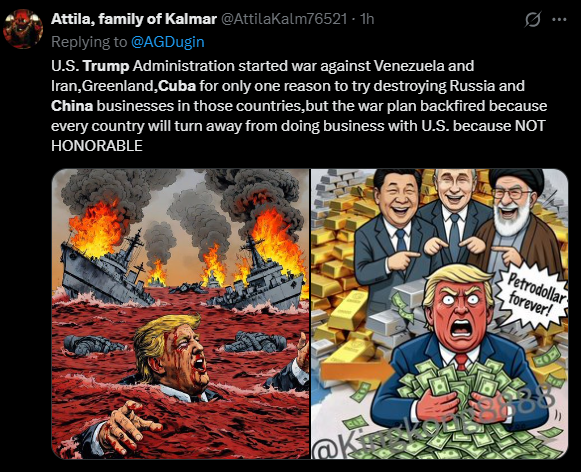
Task: Click the author's profile avatar
Action: click(23, 29)
